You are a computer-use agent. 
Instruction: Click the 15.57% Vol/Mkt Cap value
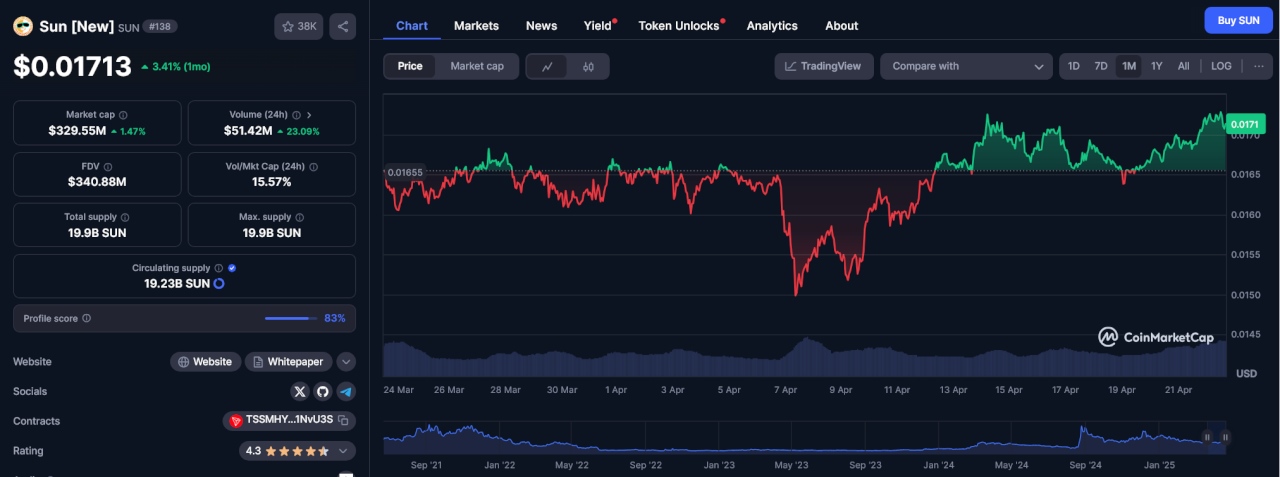[x=272, y=182]
